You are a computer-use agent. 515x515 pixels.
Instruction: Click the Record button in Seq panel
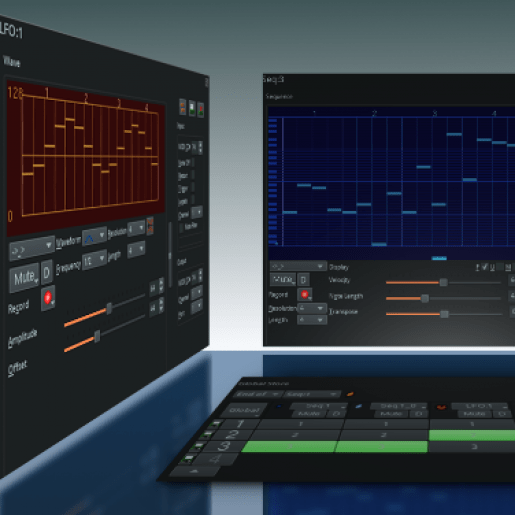[x=304, y=294]
